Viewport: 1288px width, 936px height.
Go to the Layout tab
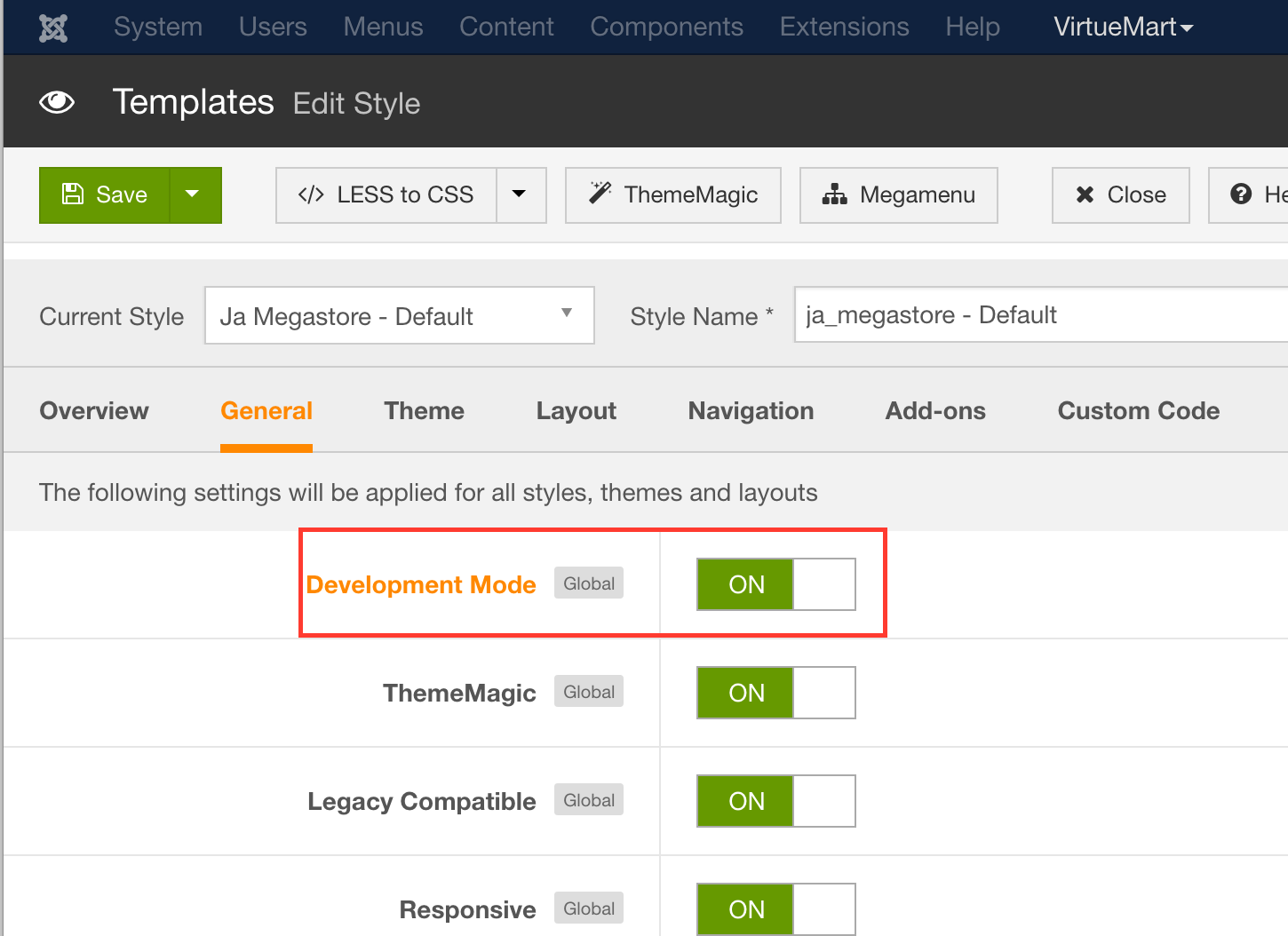(576, 410)
